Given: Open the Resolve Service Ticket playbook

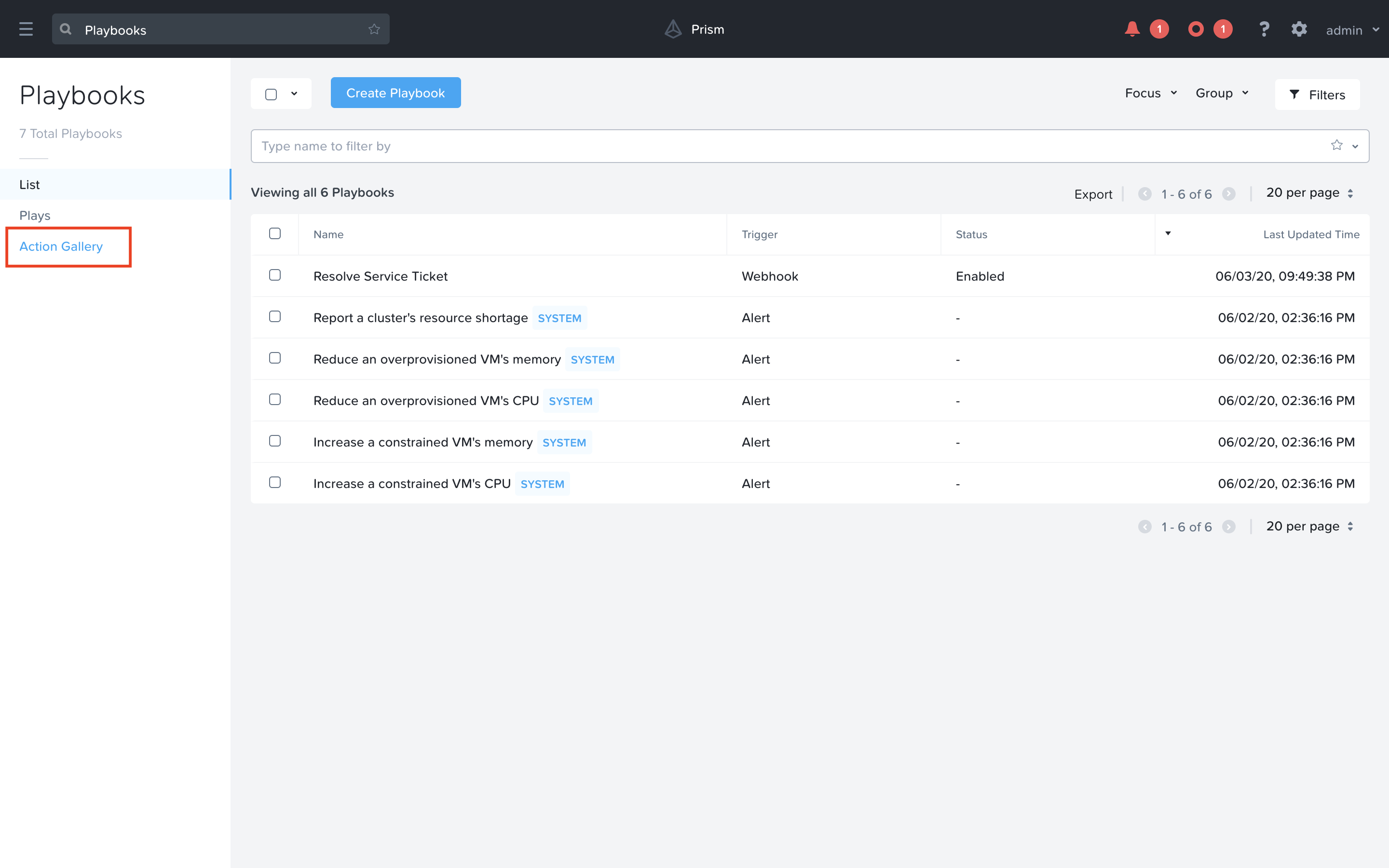Looking at the screenshot, I should point(381,276).
